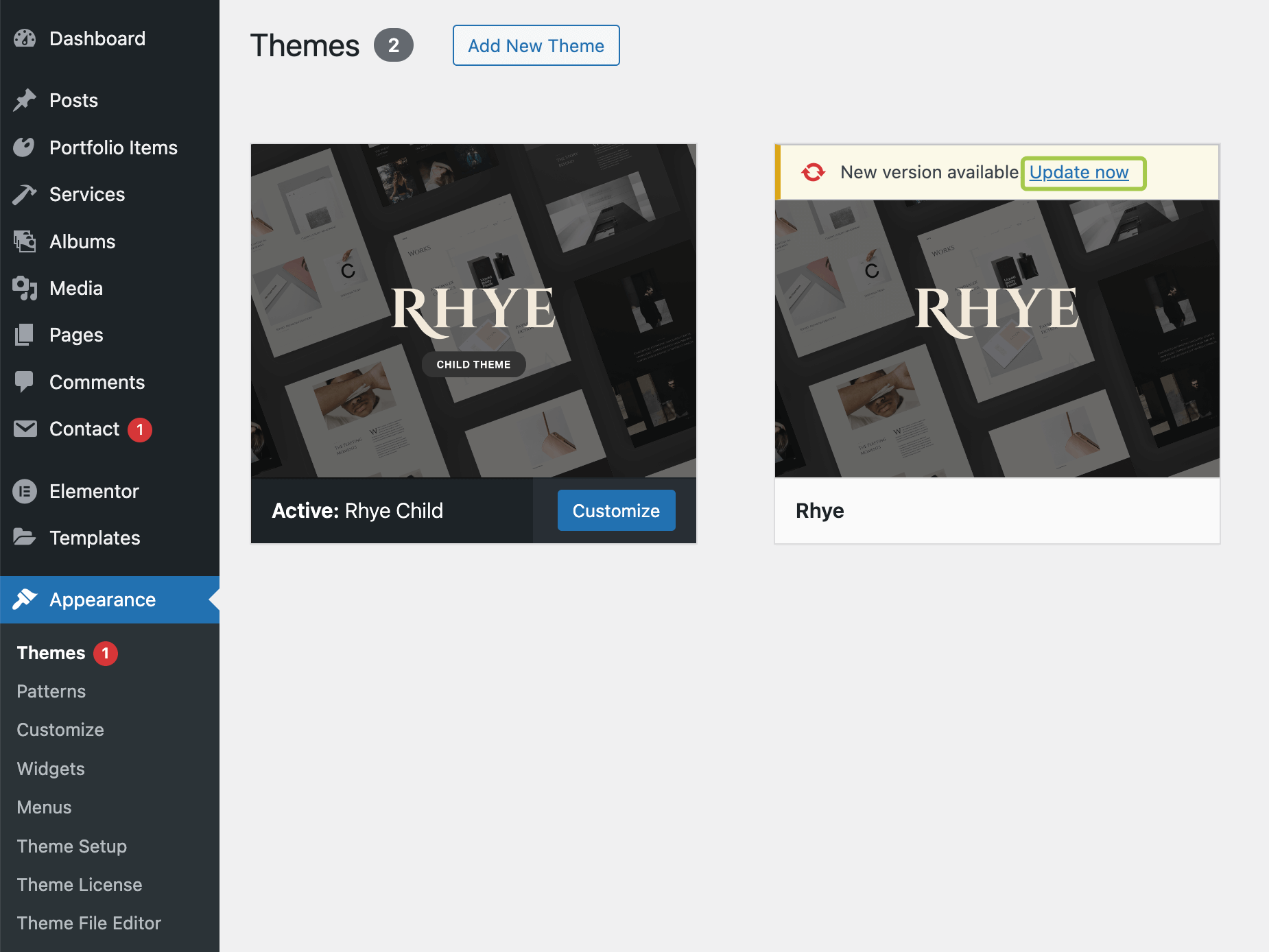Click the Services hammer icon
Viewport: 1269px width, 952px height.
pos(25,195)
